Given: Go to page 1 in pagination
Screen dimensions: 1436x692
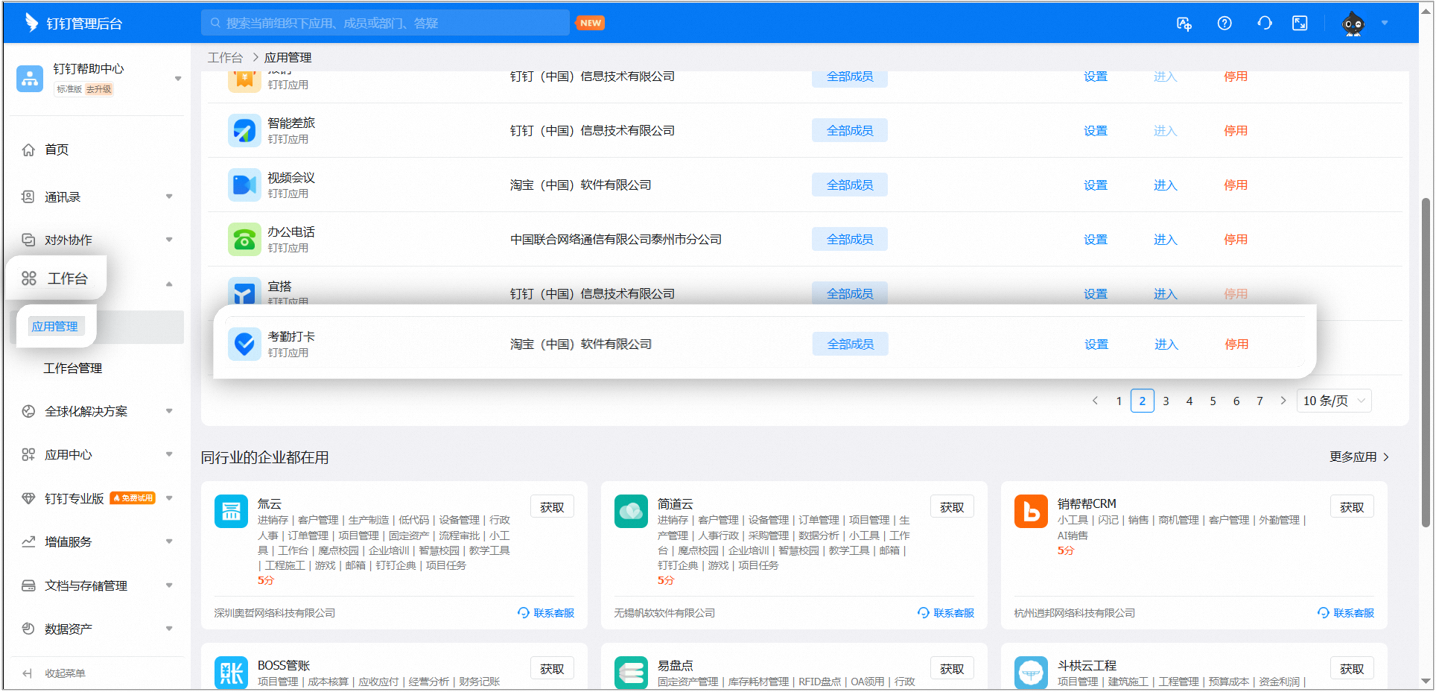Looking at the screenshot, I should tap(1119, 401).
